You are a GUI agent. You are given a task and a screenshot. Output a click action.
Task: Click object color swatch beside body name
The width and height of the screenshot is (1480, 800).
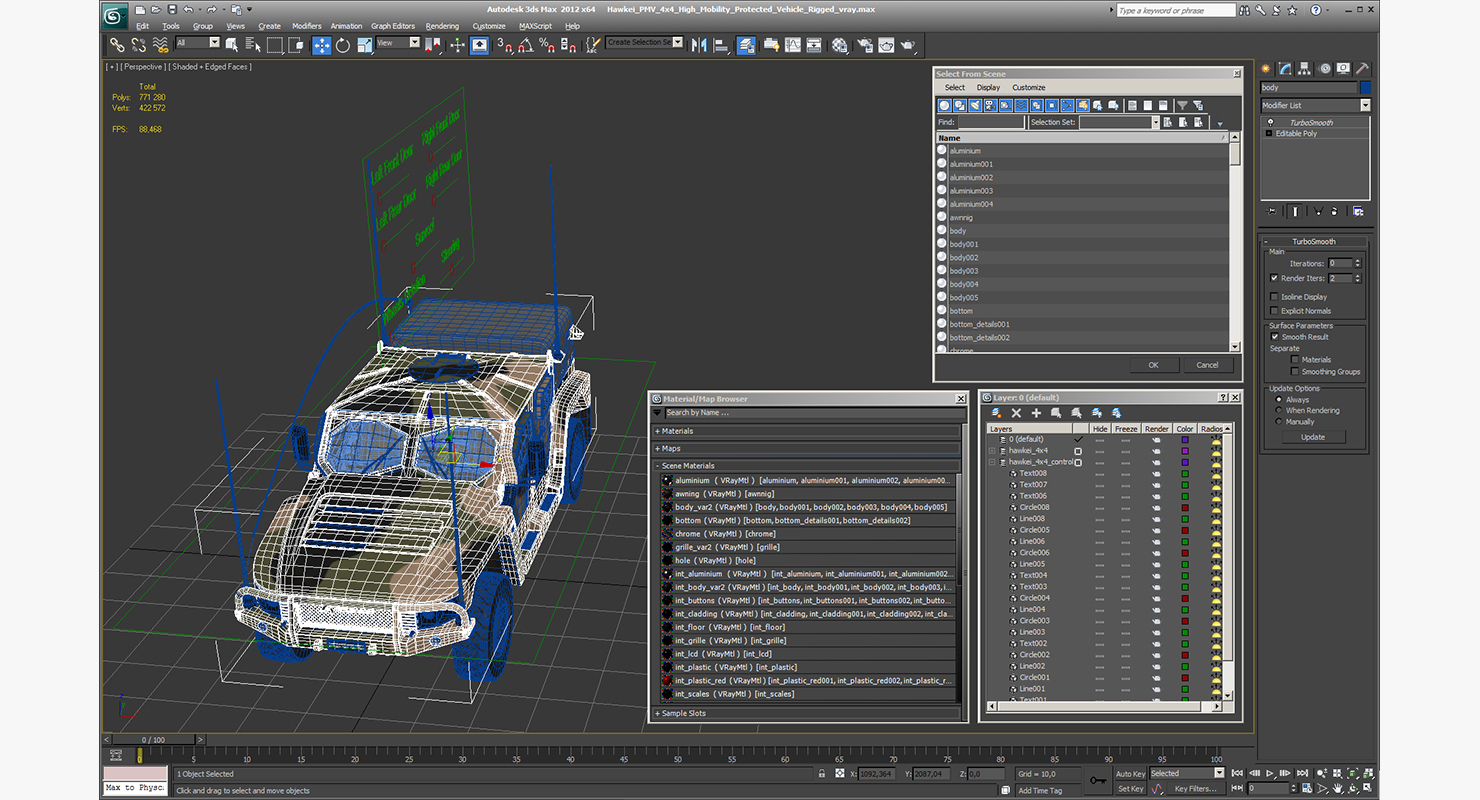[x=1365, y=88]
